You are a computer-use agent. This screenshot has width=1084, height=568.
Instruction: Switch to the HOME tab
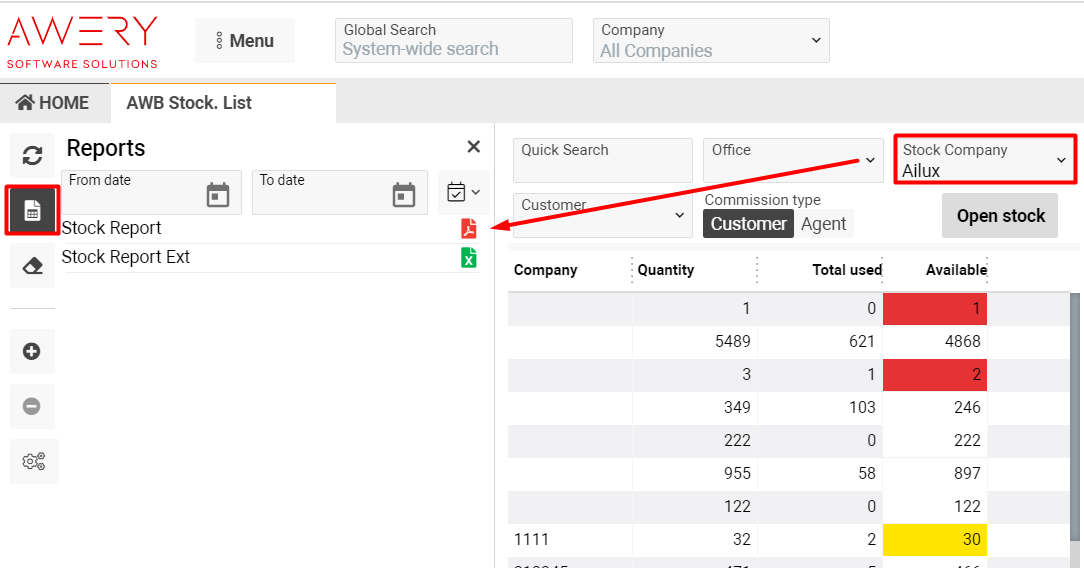point(53,103)
